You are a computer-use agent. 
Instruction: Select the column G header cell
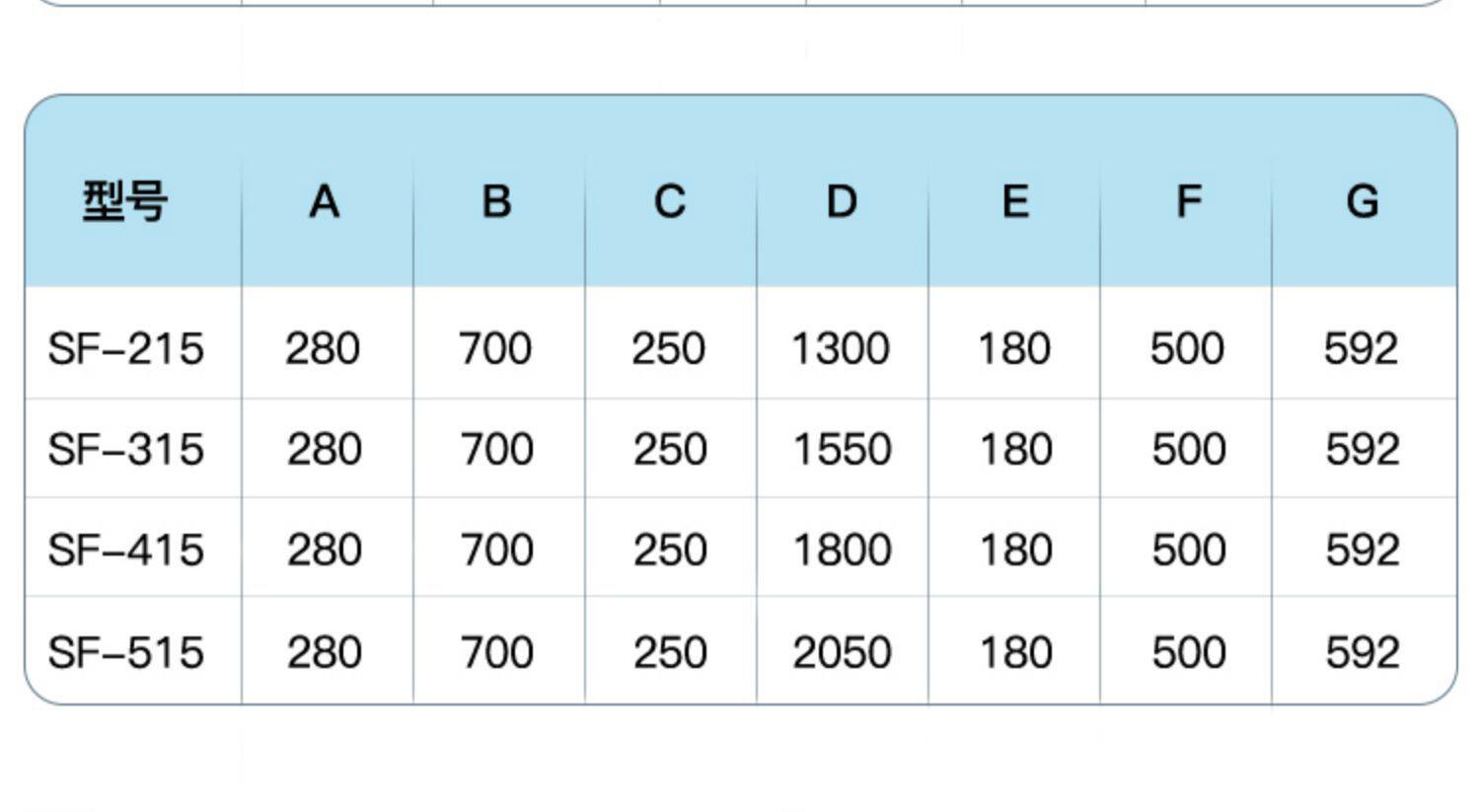click(x=1363, y=202)
